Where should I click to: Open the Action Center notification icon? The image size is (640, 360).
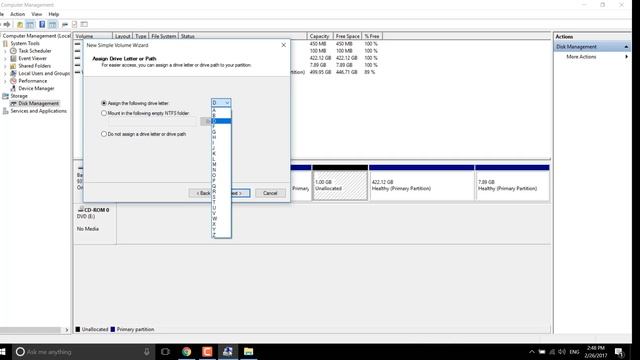pyautogui.click(x=619, y=352)
